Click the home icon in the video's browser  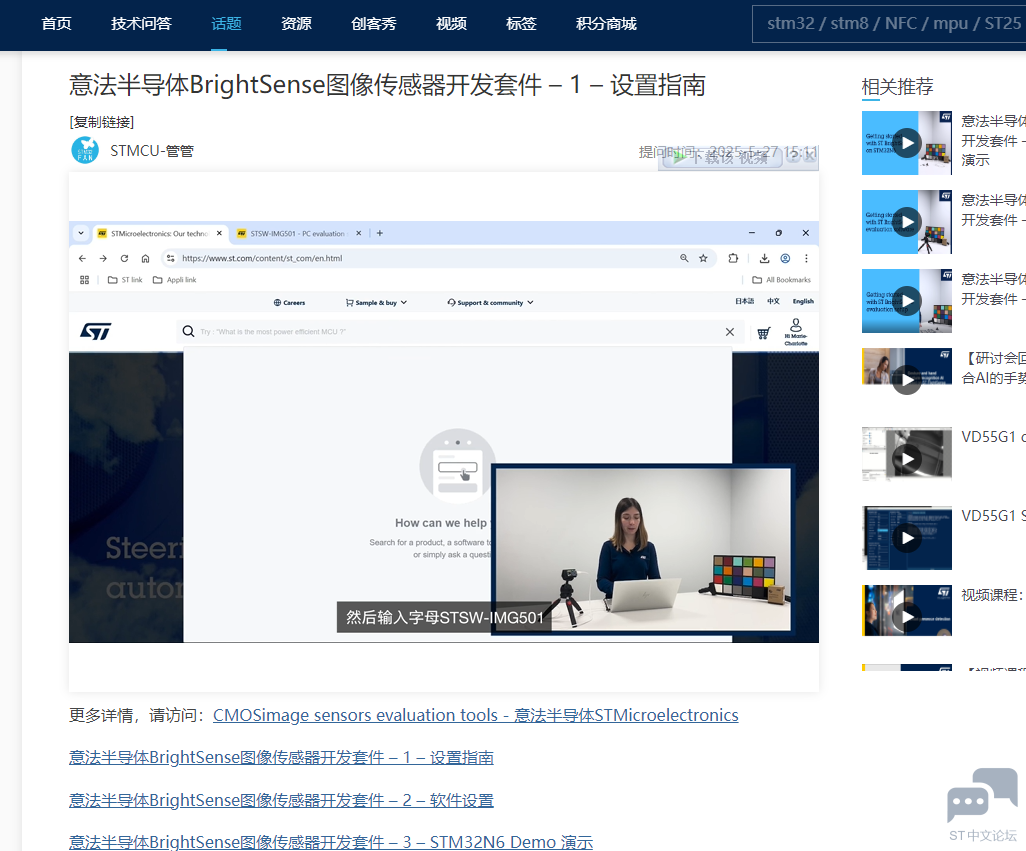click(x=145, y=258)
